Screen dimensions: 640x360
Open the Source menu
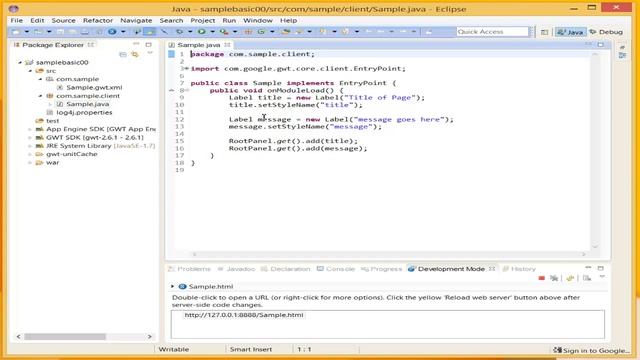click(x=63, y=20)
